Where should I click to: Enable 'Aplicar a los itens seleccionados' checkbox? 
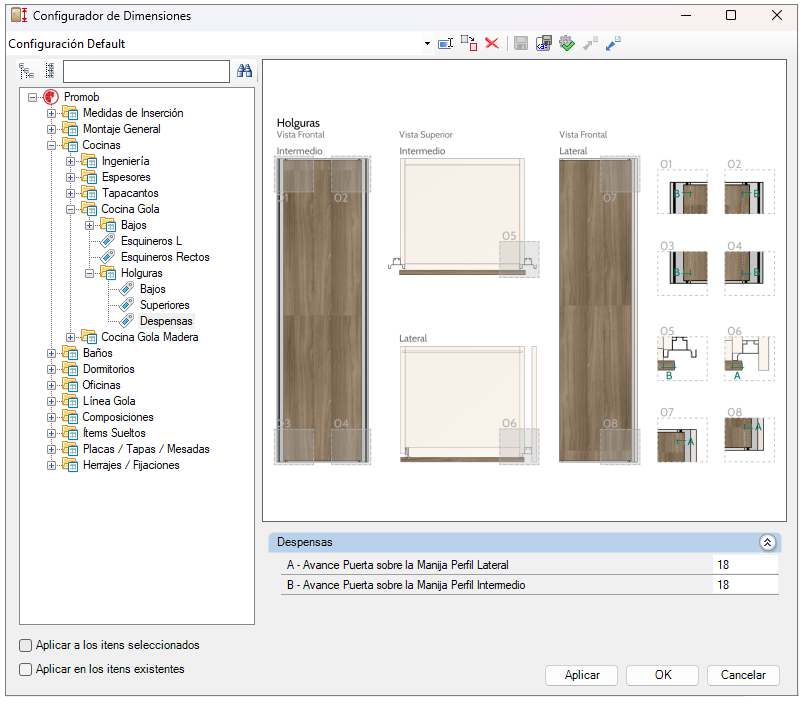pyautogui.click(x=26, y=646)
